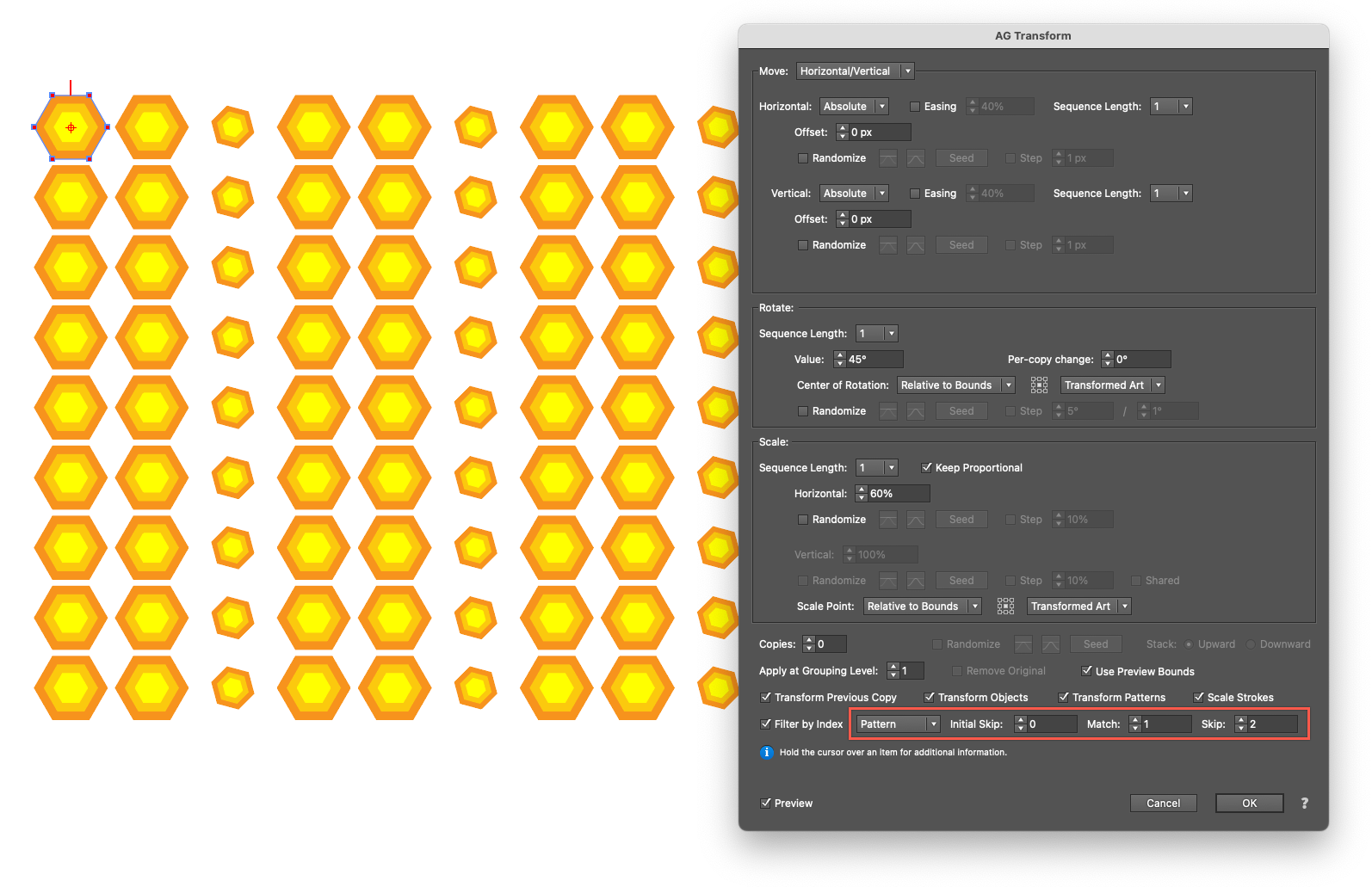Viewport: 1372px width, 887px height.
Task: Click the Skip value input field
Action: click(x=1272, y=724)
